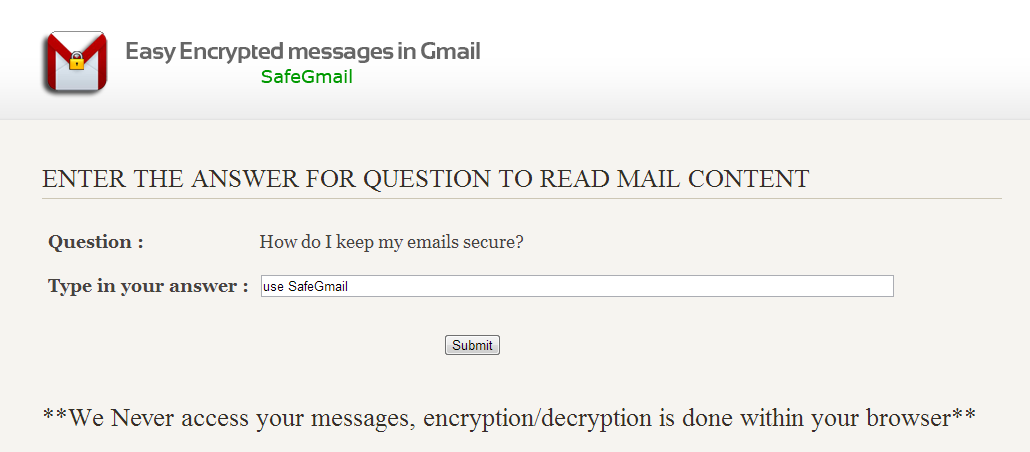Viewport: 1030px width, 452px height.
Task: Click the word "Easy" in the header title
Action: [150, 52]
